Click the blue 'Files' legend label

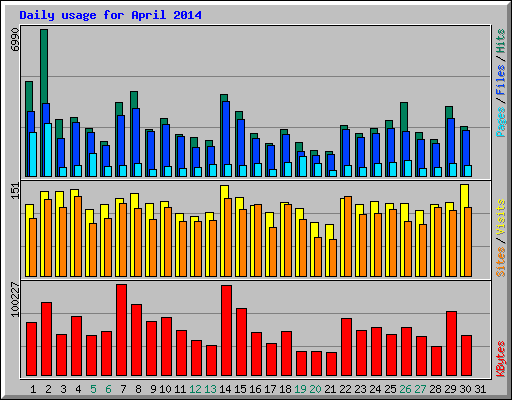(501, 80)
